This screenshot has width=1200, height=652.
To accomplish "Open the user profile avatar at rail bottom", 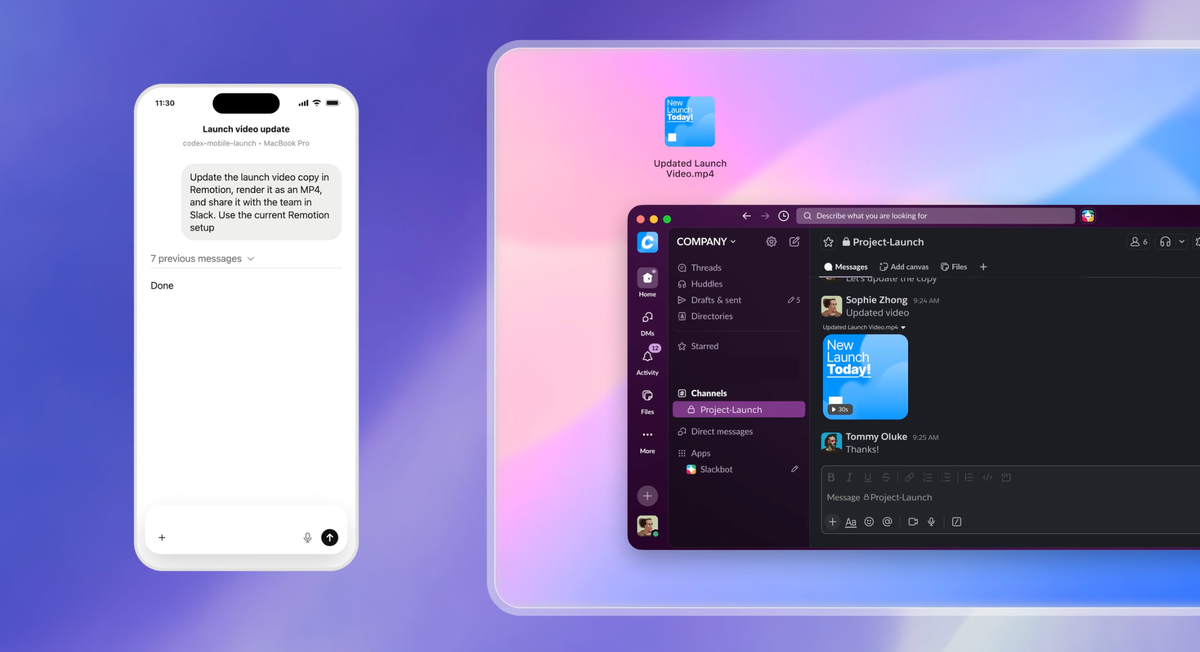I will click(x=647, y=526).
